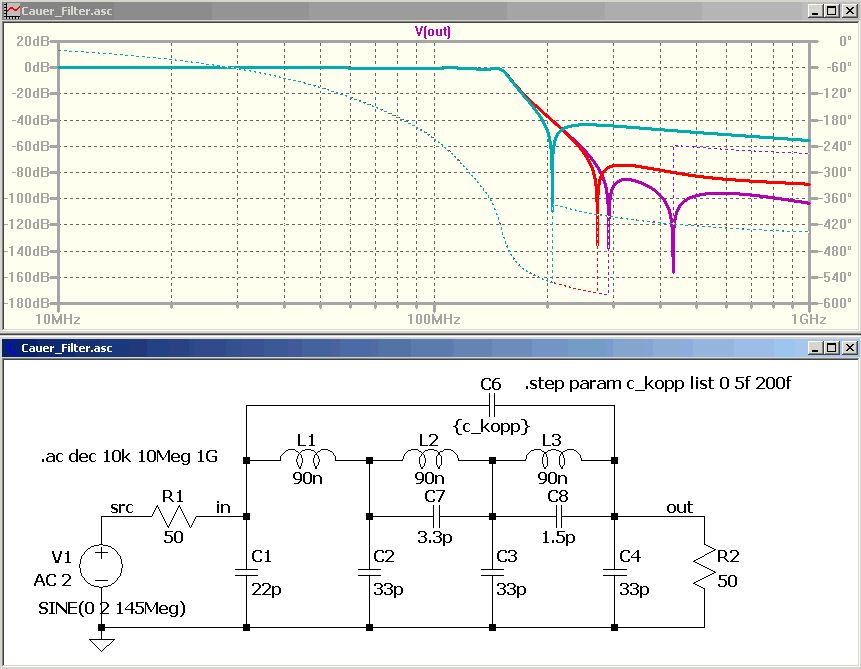Select capacitor C1 22p symbol
The image size is (861, 669).
tap(246, 572)
